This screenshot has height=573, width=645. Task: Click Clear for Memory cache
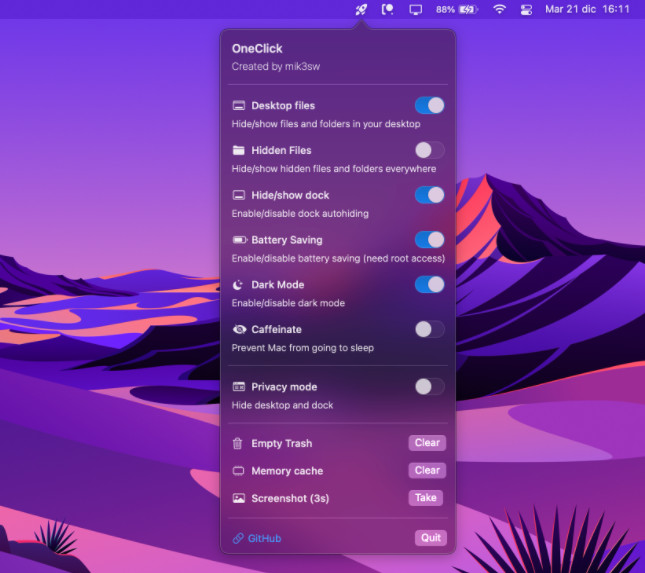coord(427,471)
